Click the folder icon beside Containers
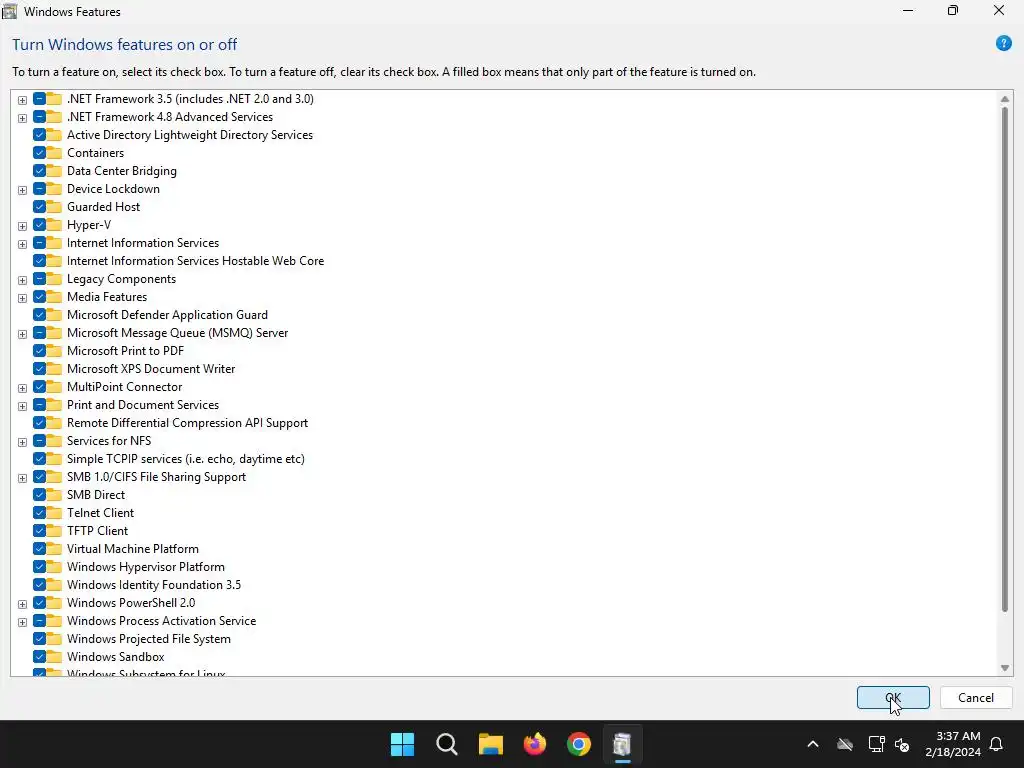This screenshot has height=768, width=1024. point(54,153)
